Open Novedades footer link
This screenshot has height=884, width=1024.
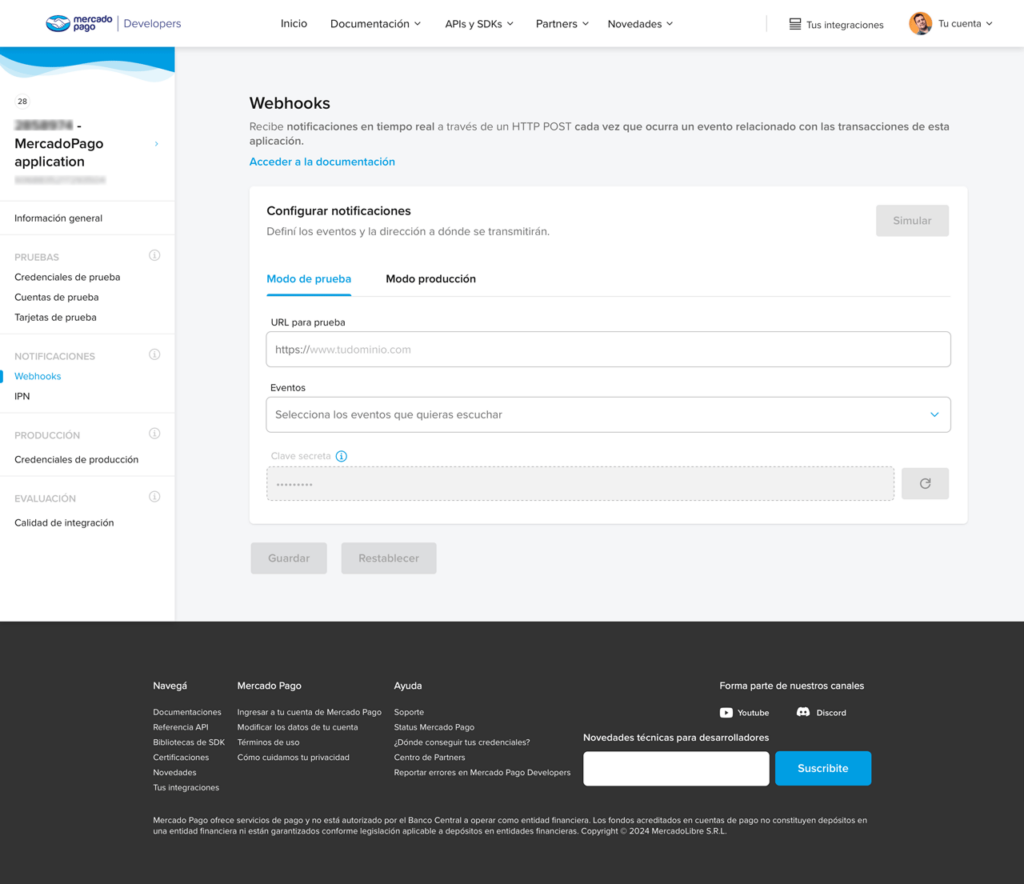pyautogui.click(x=174, y=772)
